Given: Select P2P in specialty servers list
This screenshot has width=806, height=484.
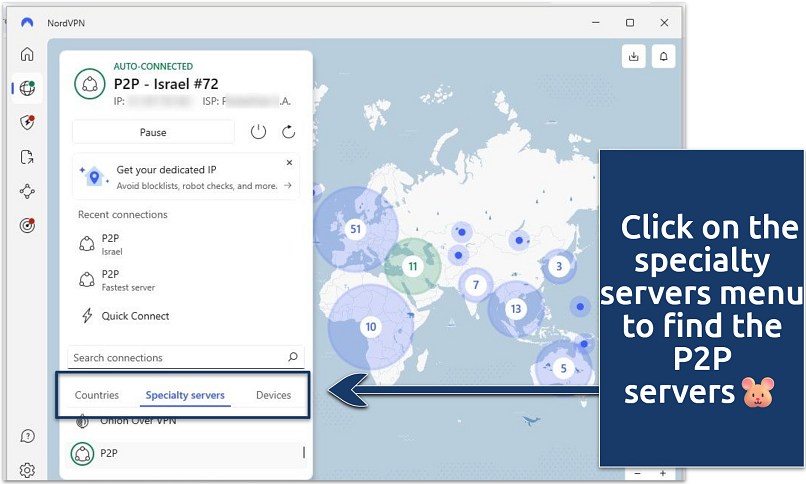Looking at the screenshot, I should coord(186,453).
